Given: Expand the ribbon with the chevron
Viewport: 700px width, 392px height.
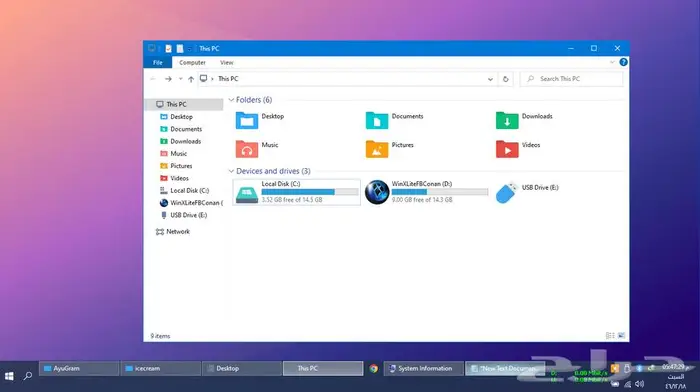Looking at the screenshot, I should 612,63.
